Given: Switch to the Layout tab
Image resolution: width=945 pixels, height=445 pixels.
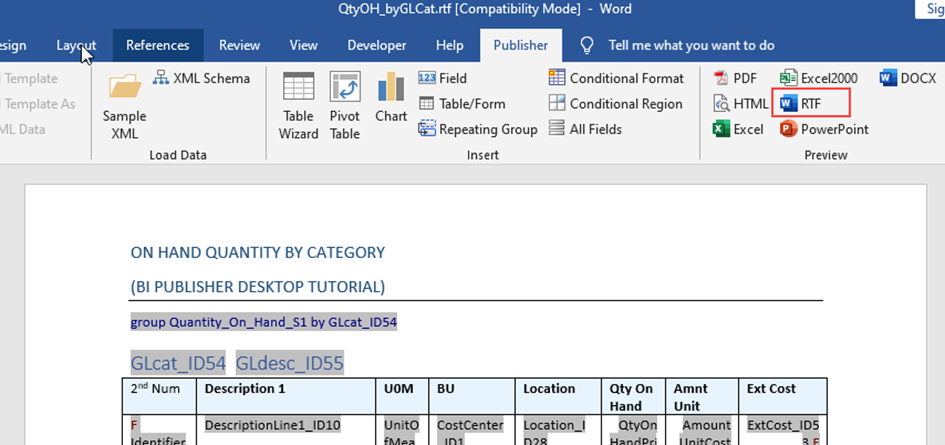Looking at the screenshot, I should pos(76,45).
